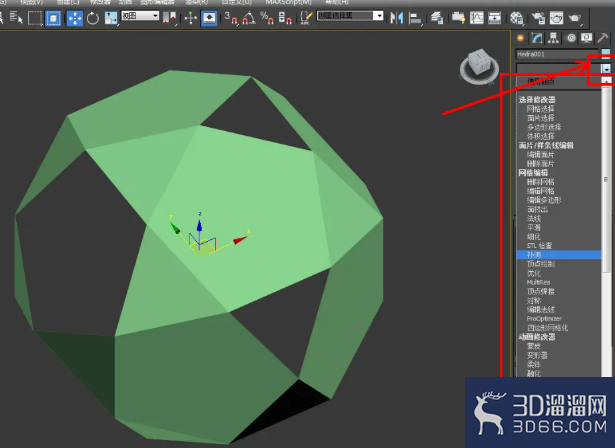Switch to the Display panel tab
The image size is (615, 448).
[x=586, y=38]
